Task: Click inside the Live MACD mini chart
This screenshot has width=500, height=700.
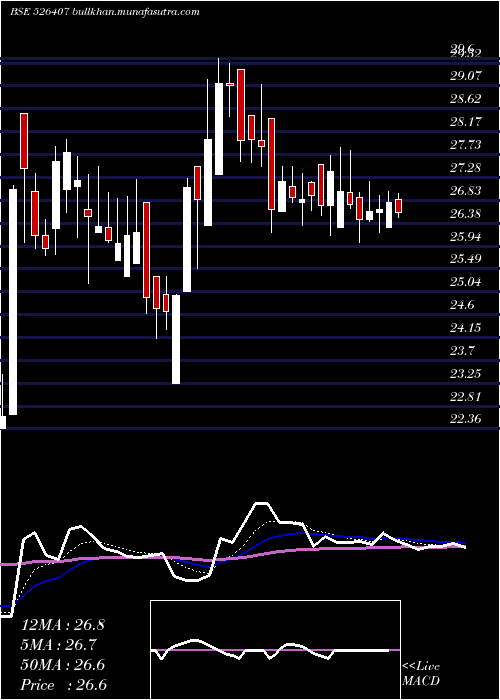Action: (275, 650)
